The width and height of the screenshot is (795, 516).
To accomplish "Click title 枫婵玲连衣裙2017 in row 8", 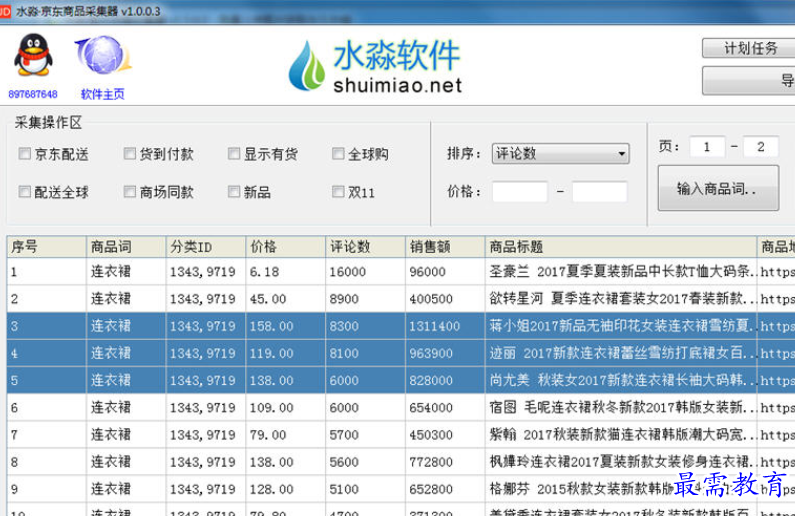I will (x=621, y=462).
